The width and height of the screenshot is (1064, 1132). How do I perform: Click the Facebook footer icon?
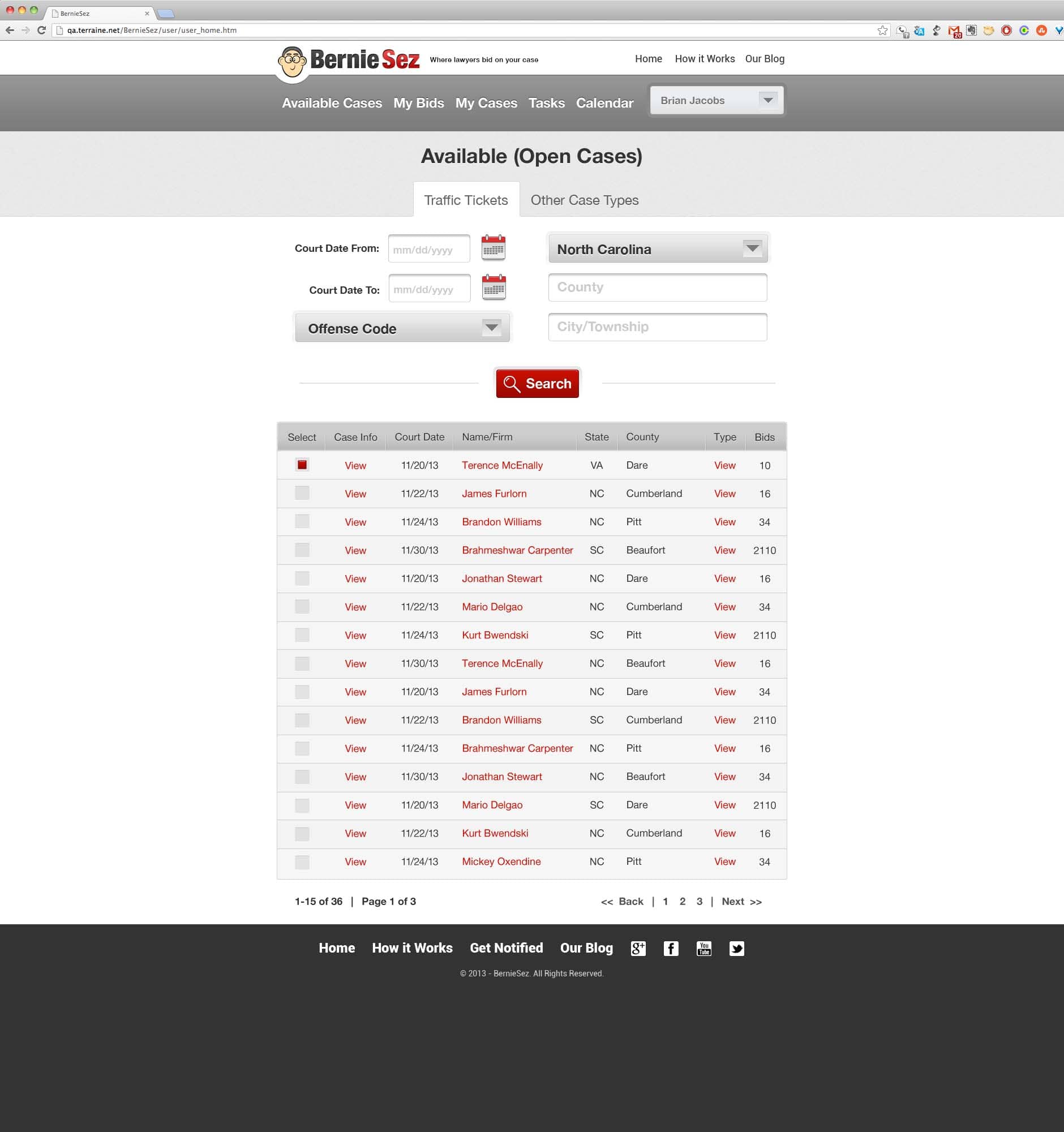click(x=671, y=948)
